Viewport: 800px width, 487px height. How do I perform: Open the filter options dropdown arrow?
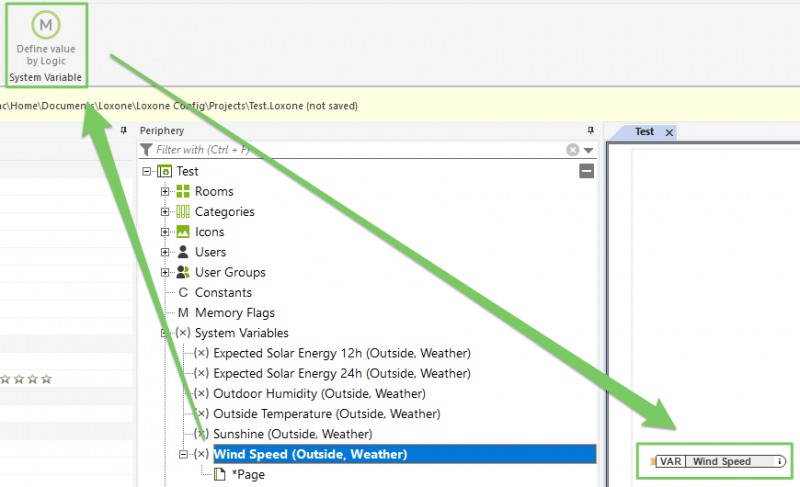(x=588, y=150)
